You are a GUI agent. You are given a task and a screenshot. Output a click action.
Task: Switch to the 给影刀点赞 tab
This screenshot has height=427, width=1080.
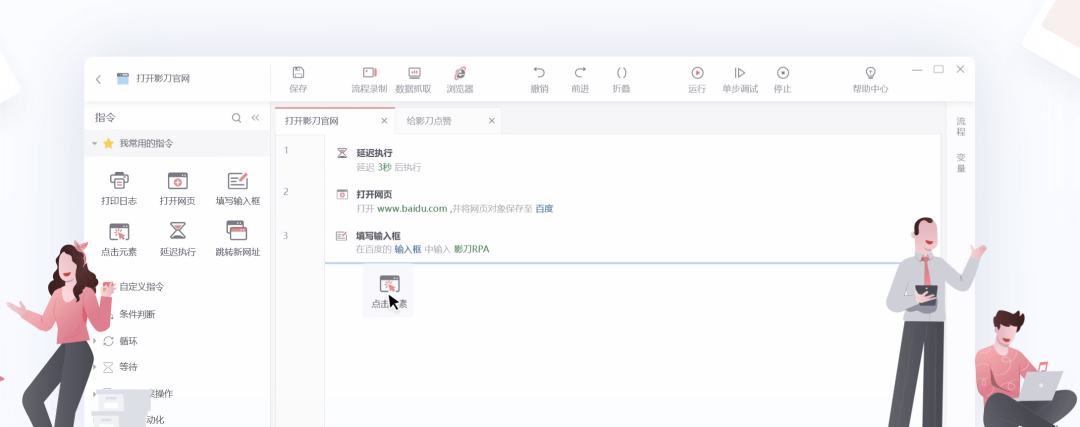click(x=429, y=121)
